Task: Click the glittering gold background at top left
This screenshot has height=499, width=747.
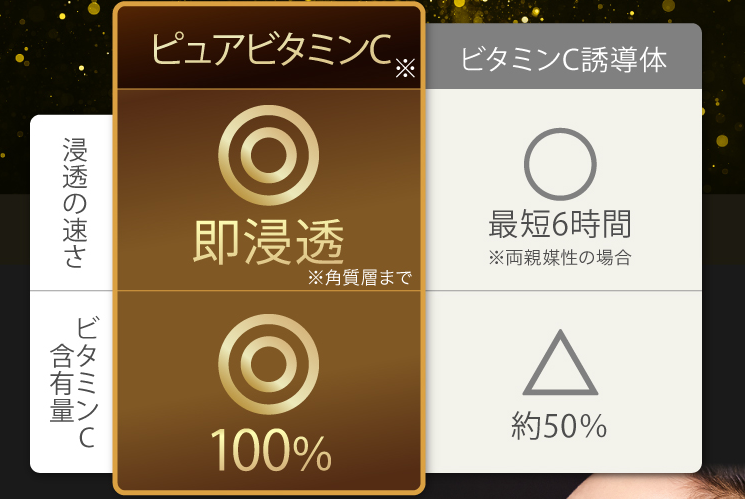Action: point(56,57)
